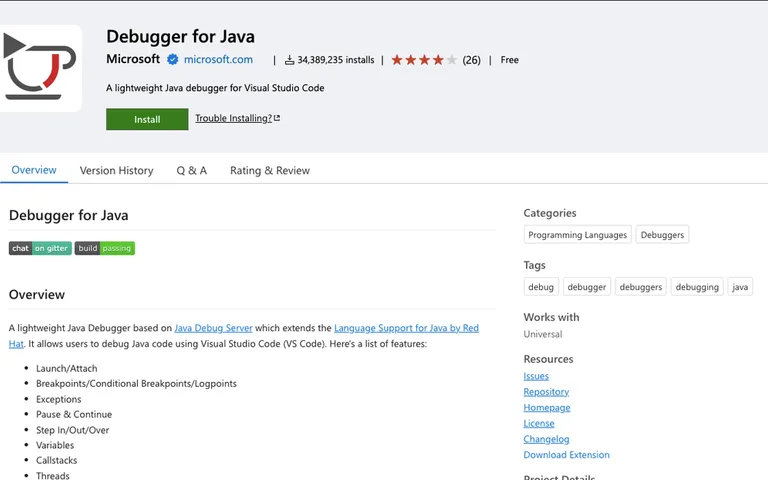Click the 34,389,235 installs text
This screenshot has width=768, height=480.
336,60
